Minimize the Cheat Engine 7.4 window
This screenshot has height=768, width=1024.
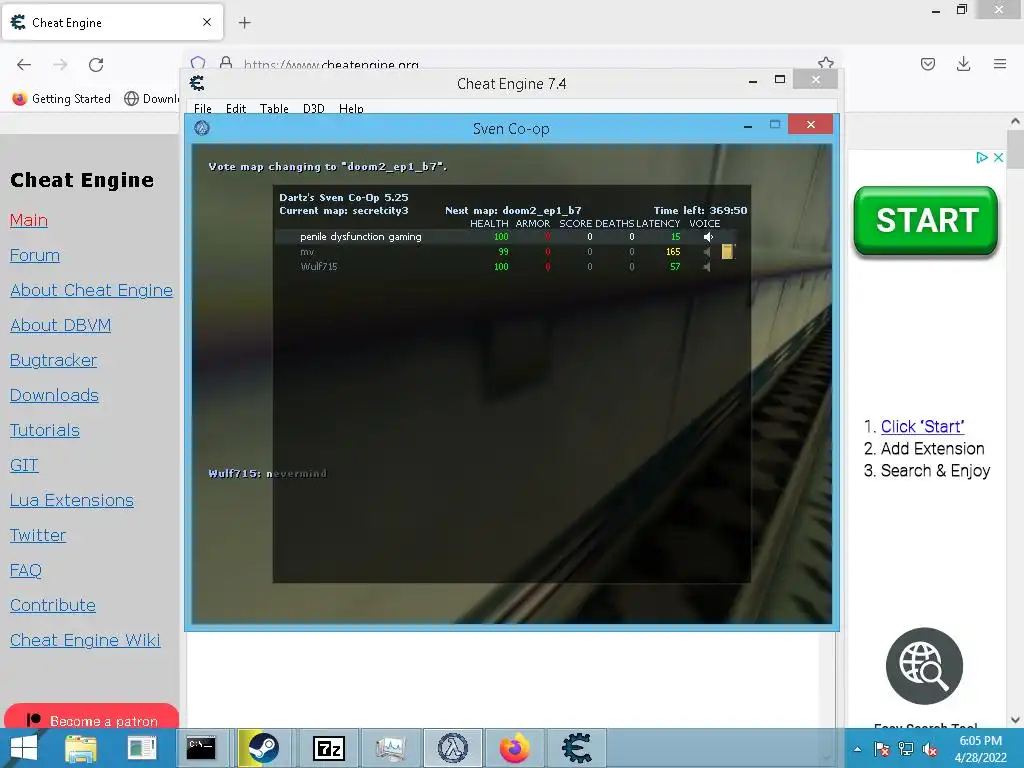(752, 81)
